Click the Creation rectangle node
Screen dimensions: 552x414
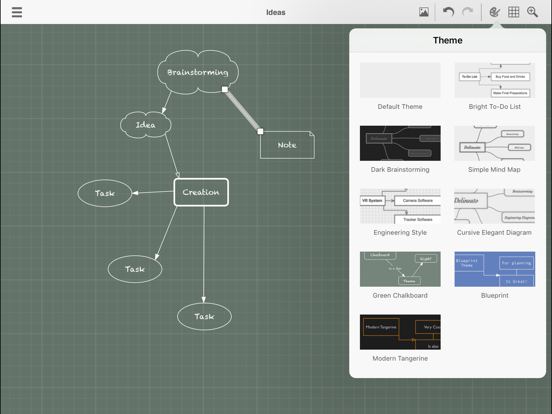(201, 192)
